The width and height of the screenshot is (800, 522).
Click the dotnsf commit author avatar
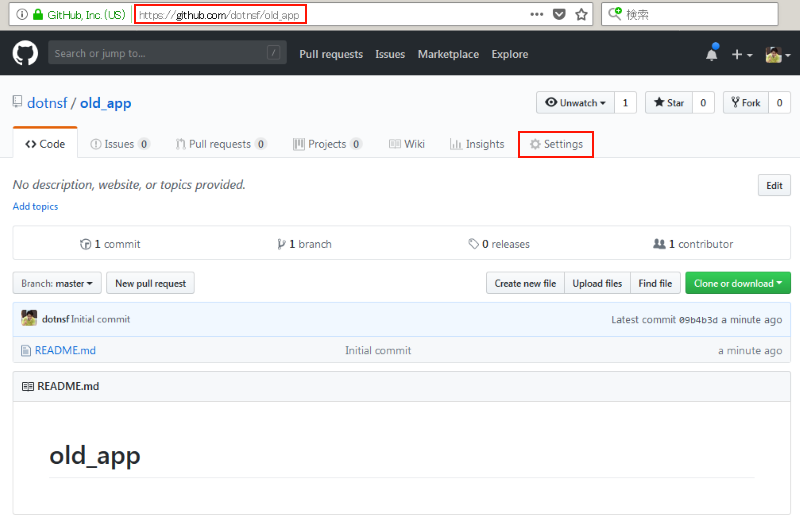(x=29, y=318)
